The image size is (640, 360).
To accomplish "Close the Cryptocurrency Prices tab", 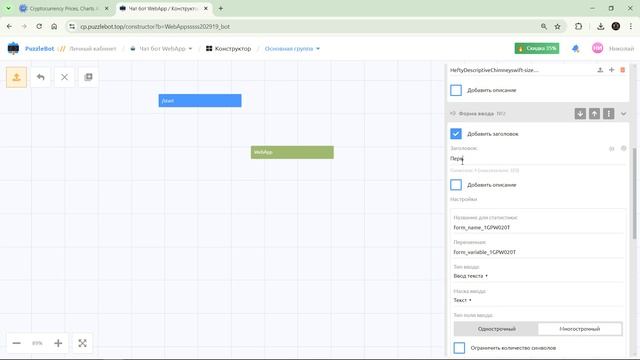I will [x=107, y=8].
